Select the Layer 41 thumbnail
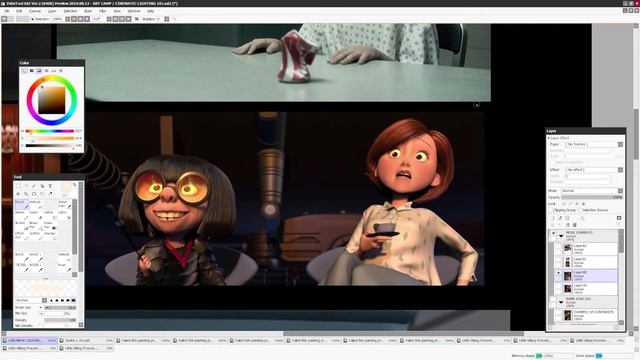The image size is (640, 360). coord(567,262)
